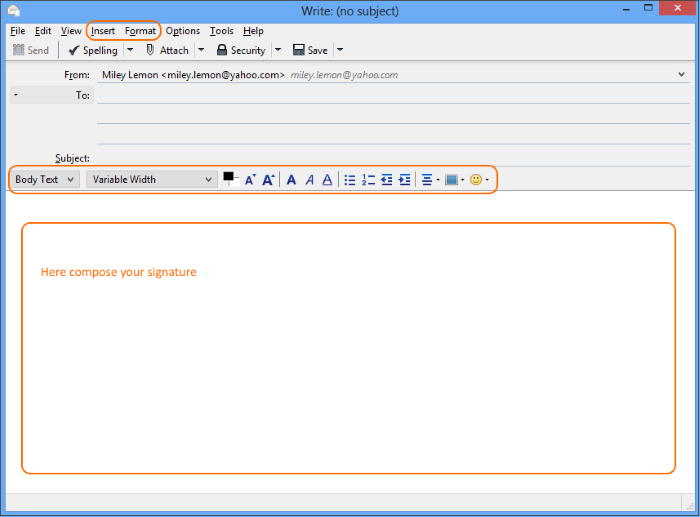The width and height of the screenshot is (700, 517).
Task: Outdent the text
Action: coord(387,179)
